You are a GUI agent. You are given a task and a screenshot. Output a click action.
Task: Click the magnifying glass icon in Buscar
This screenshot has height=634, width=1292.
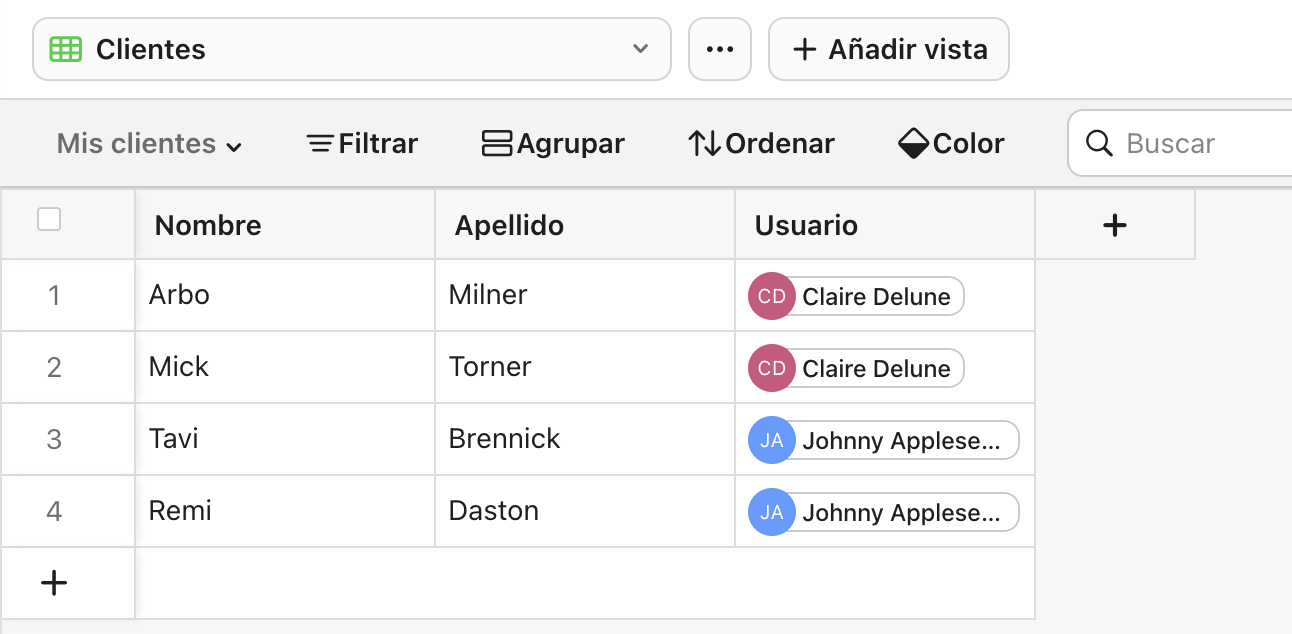(1099, 143)
